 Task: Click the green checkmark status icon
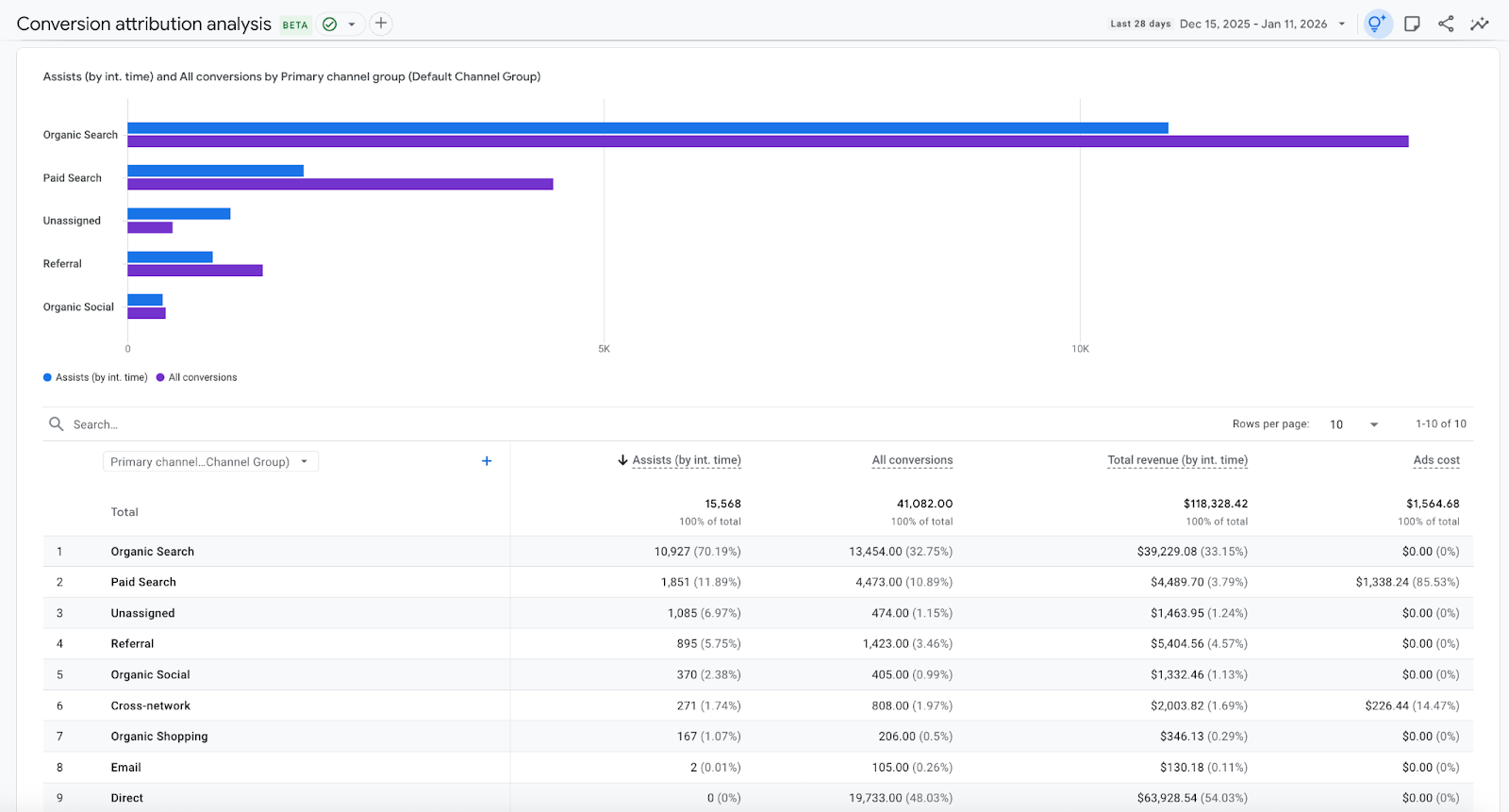330,25
